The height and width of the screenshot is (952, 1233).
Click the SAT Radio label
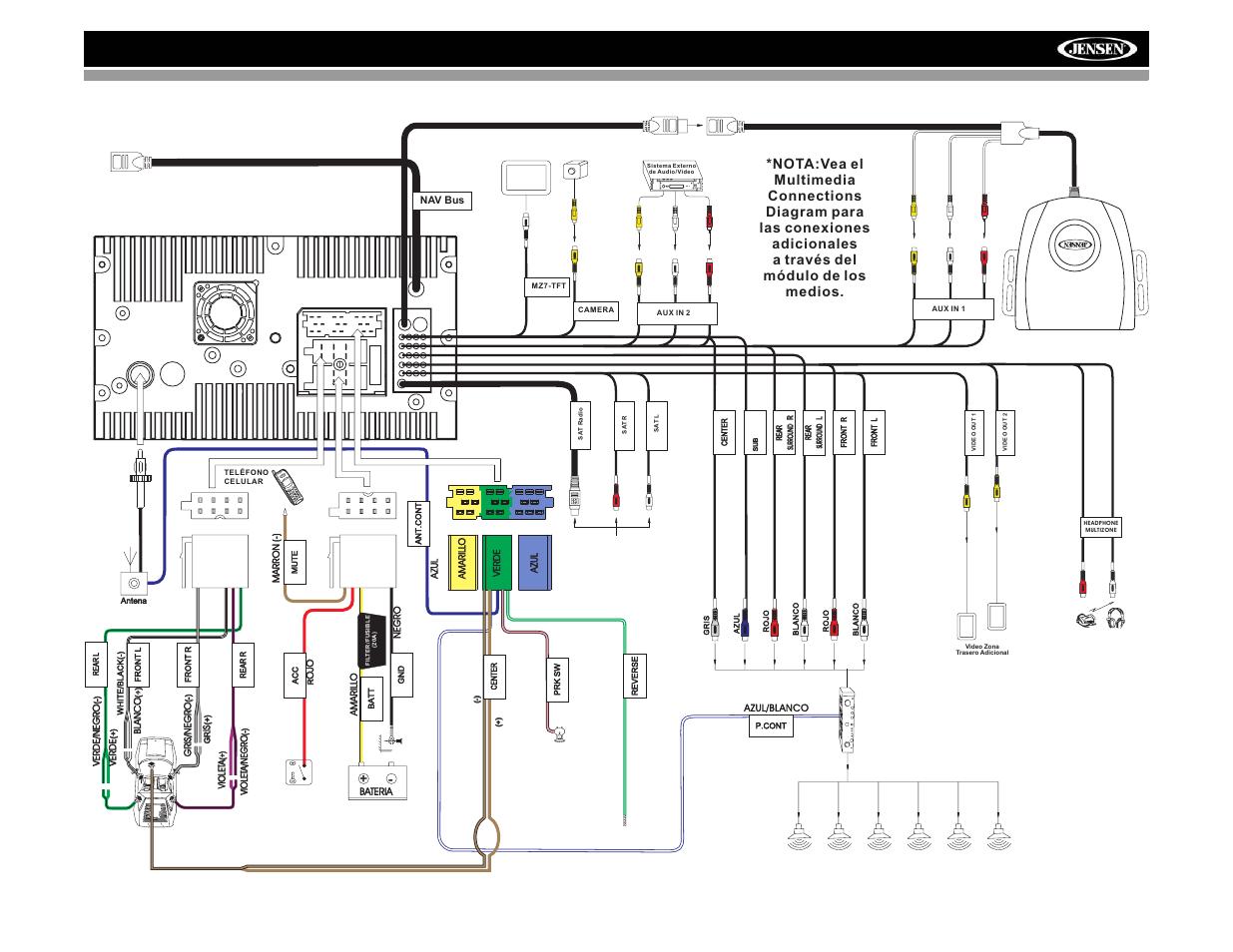(580, 424)
